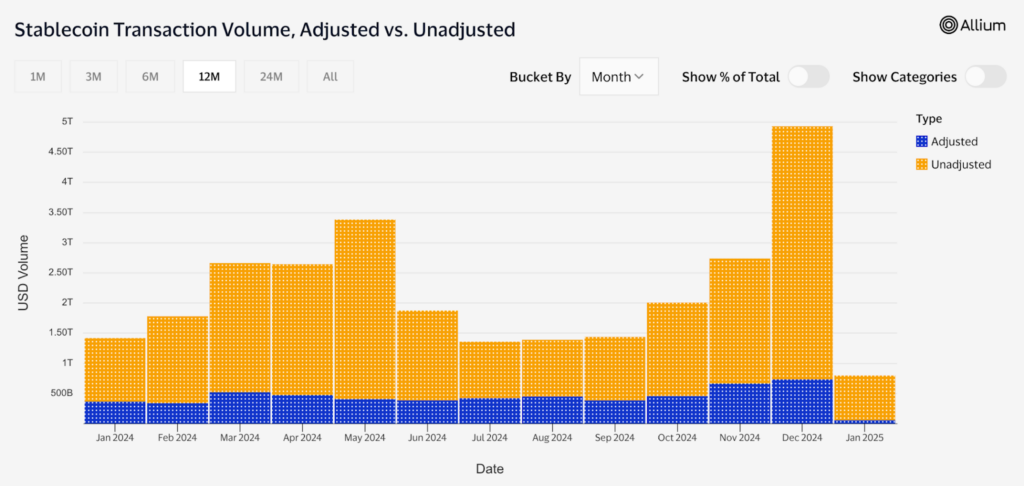Click the Unadjusted legend label
The width and height of the screenshot is (1024, 486).
tap(961, 164)
